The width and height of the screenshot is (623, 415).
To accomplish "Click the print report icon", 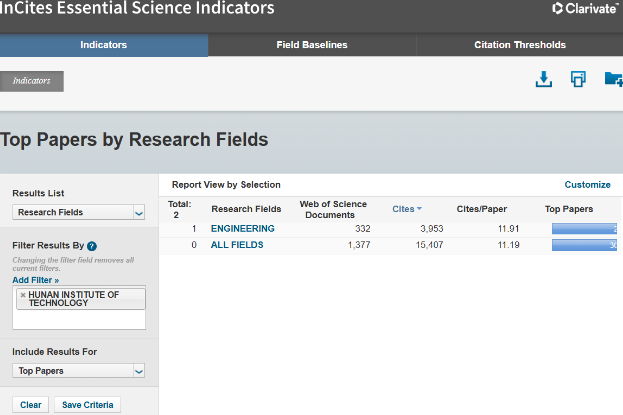I will 578,80.
